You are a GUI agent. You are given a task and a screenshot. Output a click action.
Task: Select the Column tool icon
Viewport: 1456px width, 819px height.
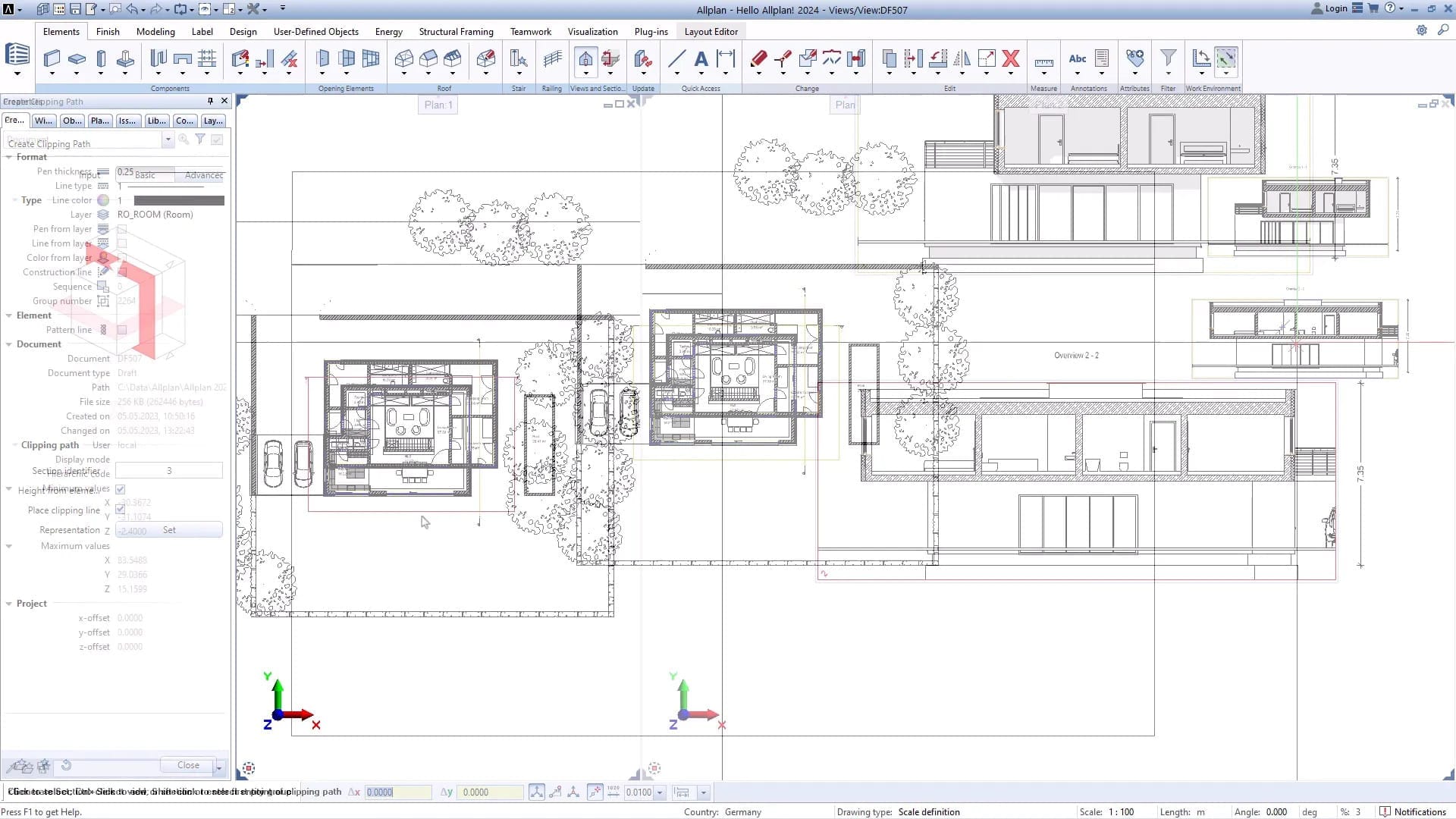[101, 58]
